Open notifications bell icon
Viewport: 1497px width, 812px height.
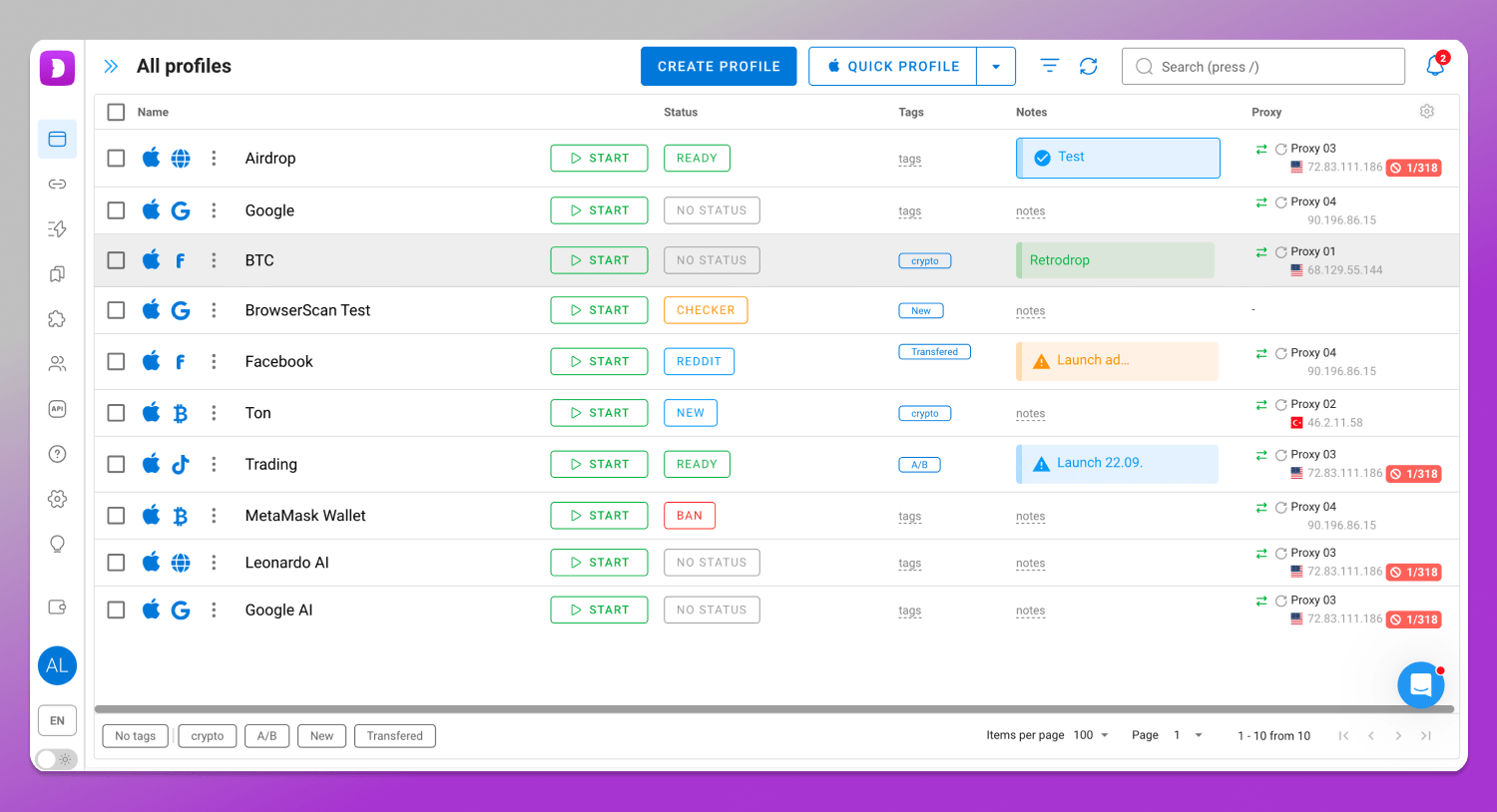click(x=1435, y=66)
